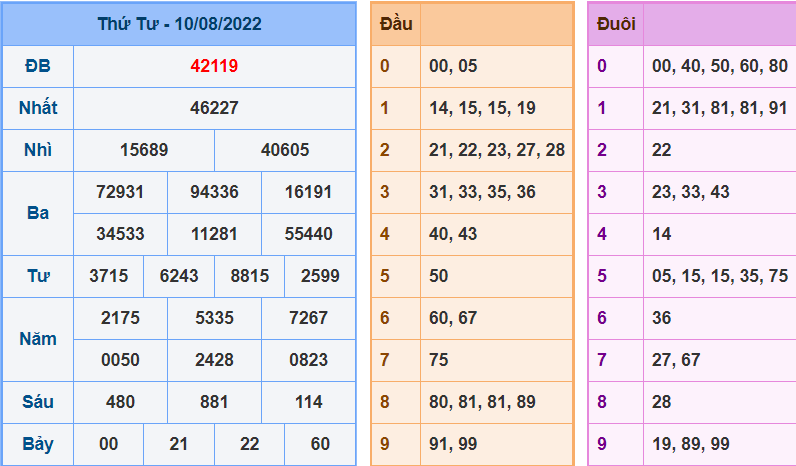This screenshot has height=466, width=796.
Task: Click row label 9 in Đầu table
Action: point(385,444)
